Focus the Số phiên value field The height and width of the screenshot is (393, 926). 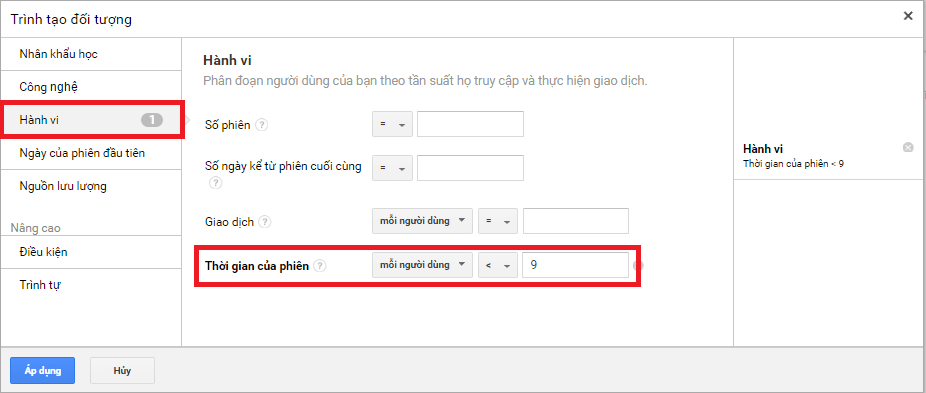[470, 125]
